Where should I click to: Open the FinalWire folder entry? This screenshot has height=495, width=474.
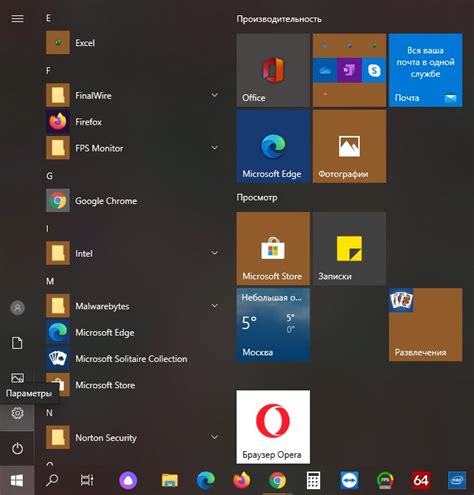(133, 95)
